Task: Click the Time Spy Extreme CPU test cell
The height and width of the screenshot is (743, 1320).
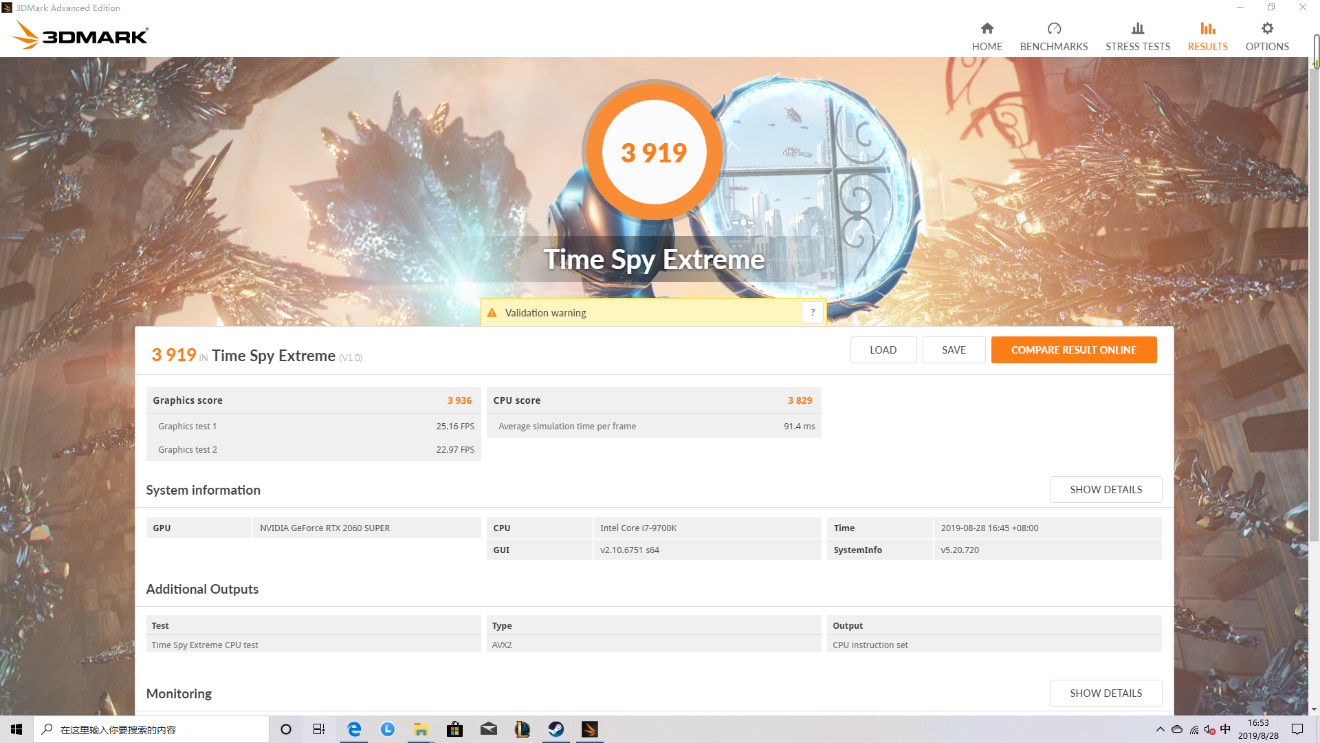Action: point(314,645)
